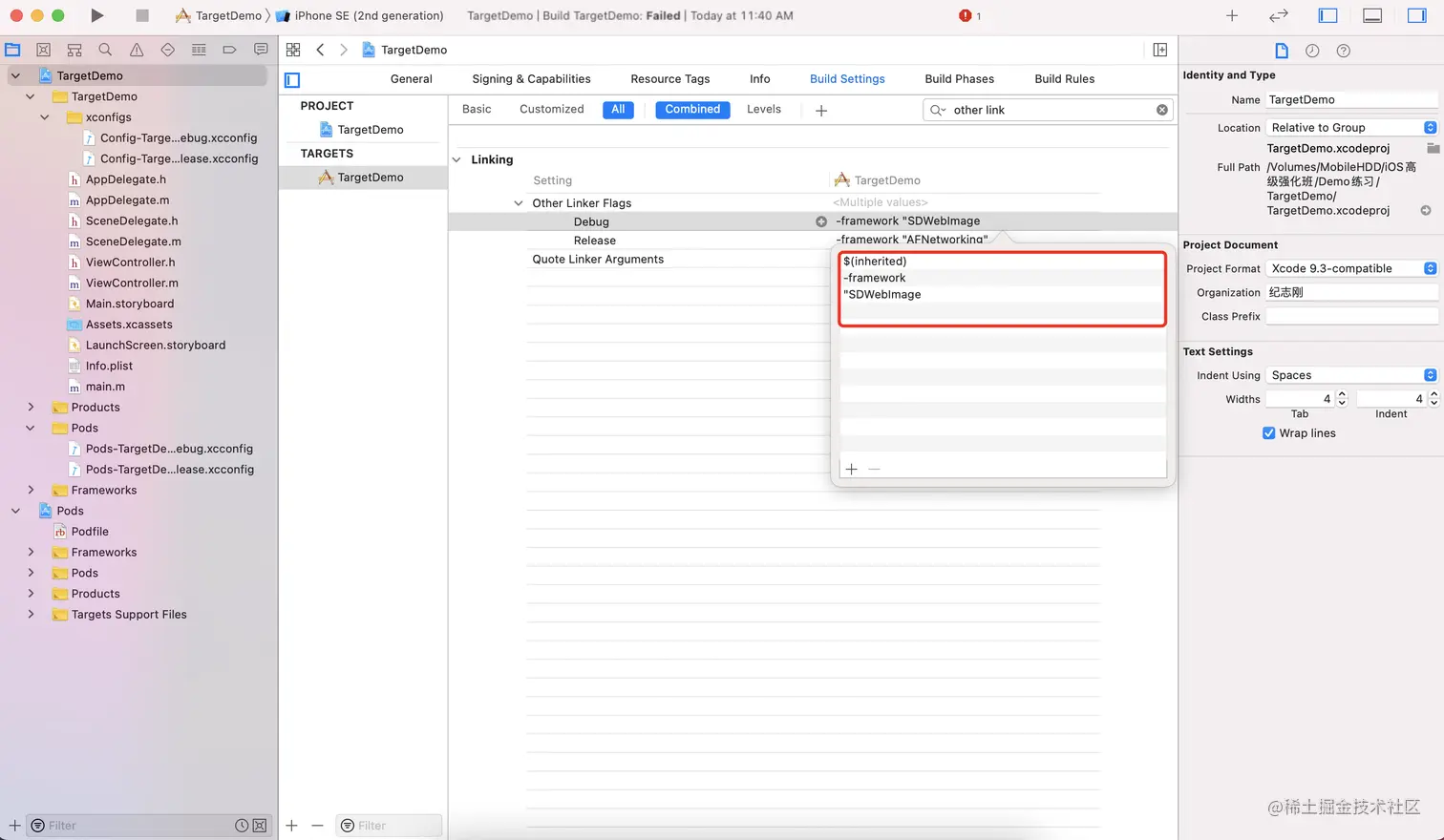
Task: Open the Test navigator diamond icon
Action: pos(168,50)
